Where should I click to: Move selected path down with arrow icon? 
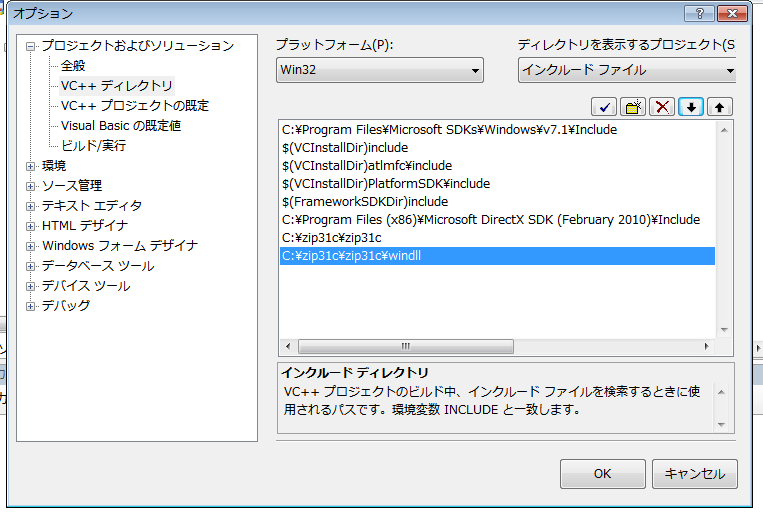[x=691, y=107]
